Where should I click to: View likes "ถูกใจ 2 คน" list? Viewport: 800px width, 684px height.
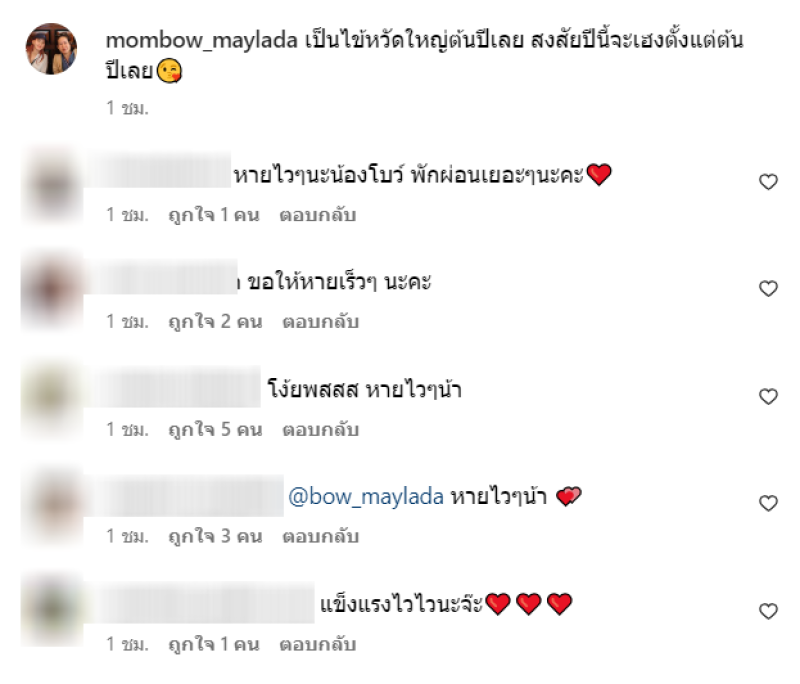pyautogui.click(x=215, y=322)
